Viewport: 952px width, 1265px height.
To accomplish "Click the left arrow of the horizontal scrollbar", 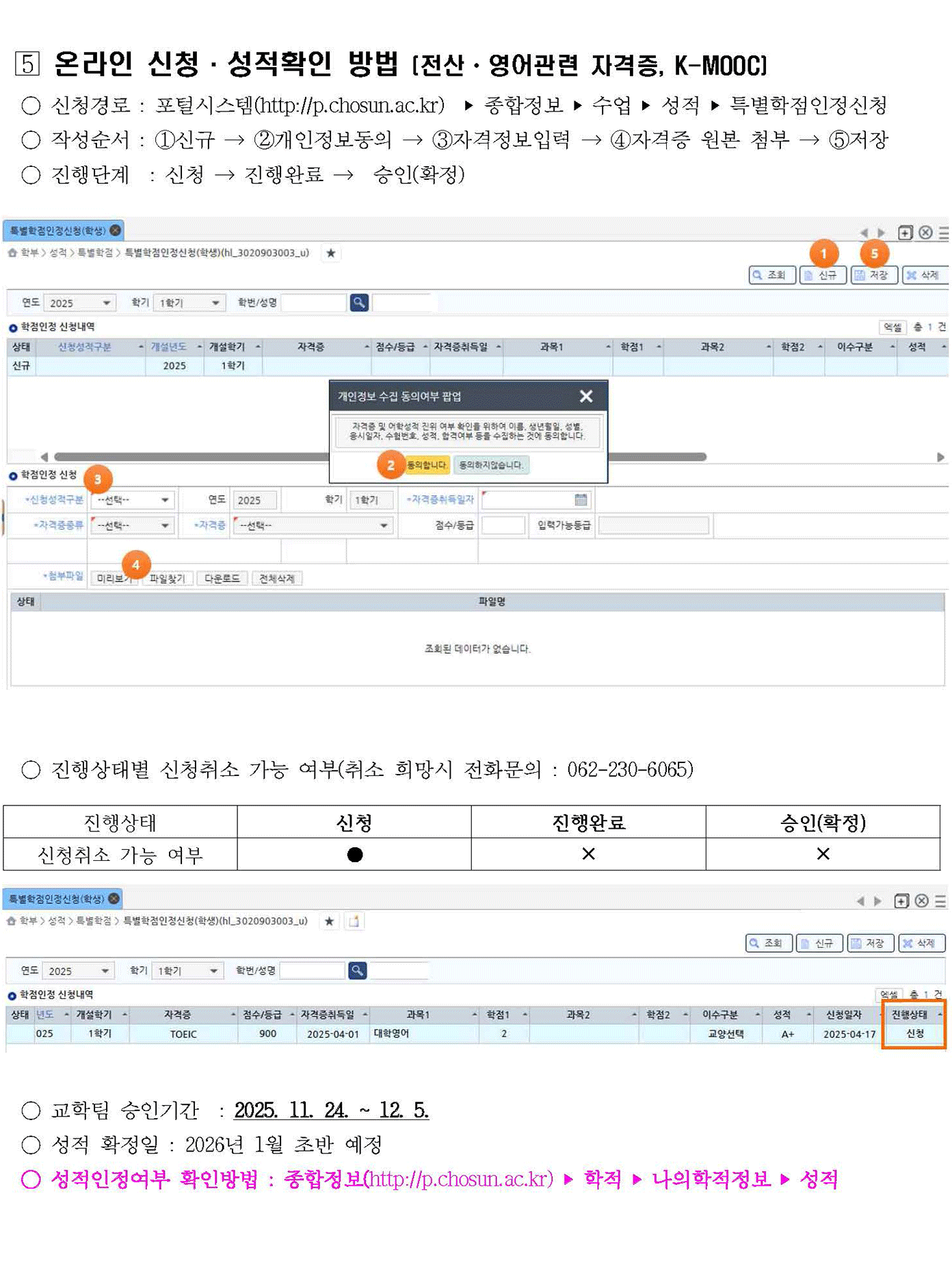I will click(44, 457).
